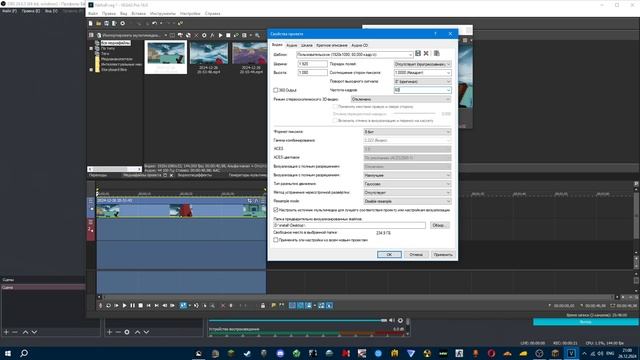Click the prerendered files folder path field
Viewport: 640px width, 360px height.
[x=349, y=225]
